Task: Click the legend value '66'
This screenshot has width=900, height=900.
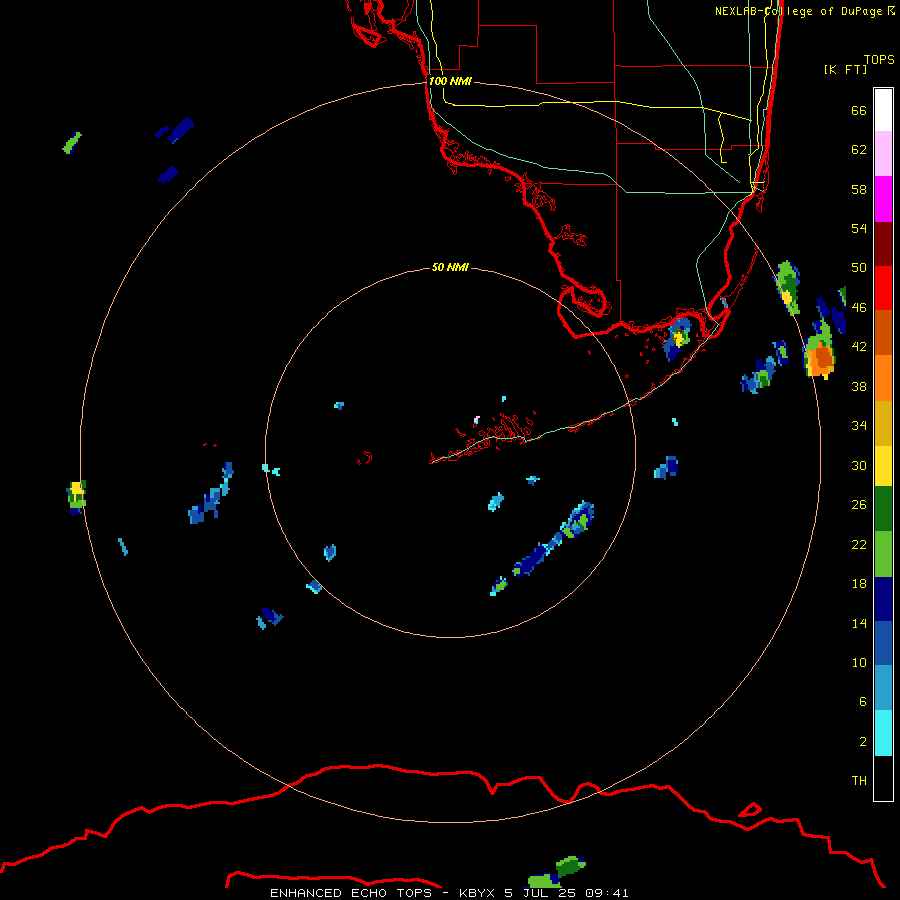Action: coord(859,110)
